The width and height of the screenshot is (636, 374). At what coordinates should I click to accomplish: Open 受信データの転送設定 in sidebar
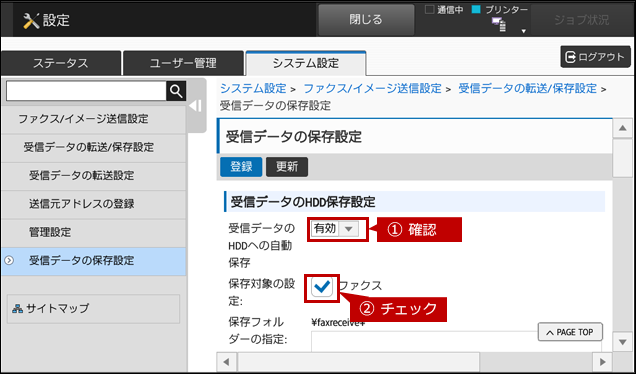click(x=94, y=176)
